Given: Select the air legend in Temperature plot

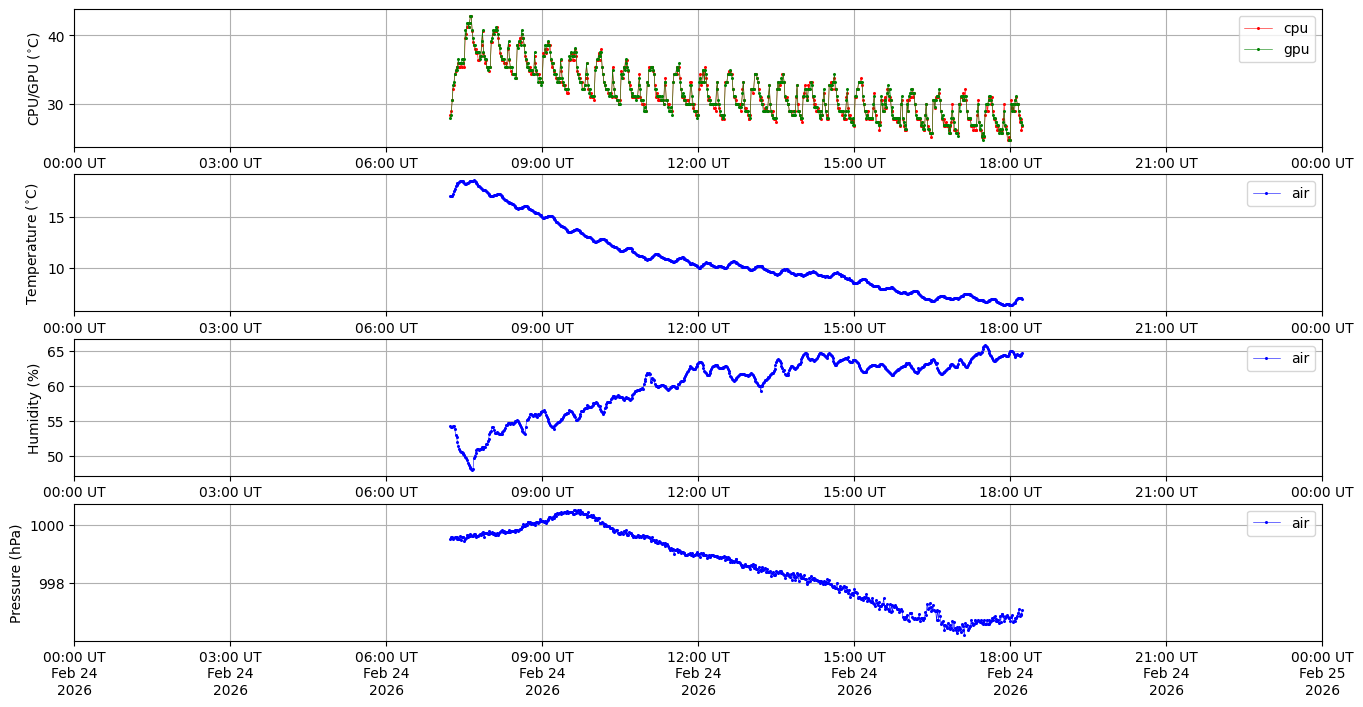Looking at the screenshot, I should tap(1281, 194).
